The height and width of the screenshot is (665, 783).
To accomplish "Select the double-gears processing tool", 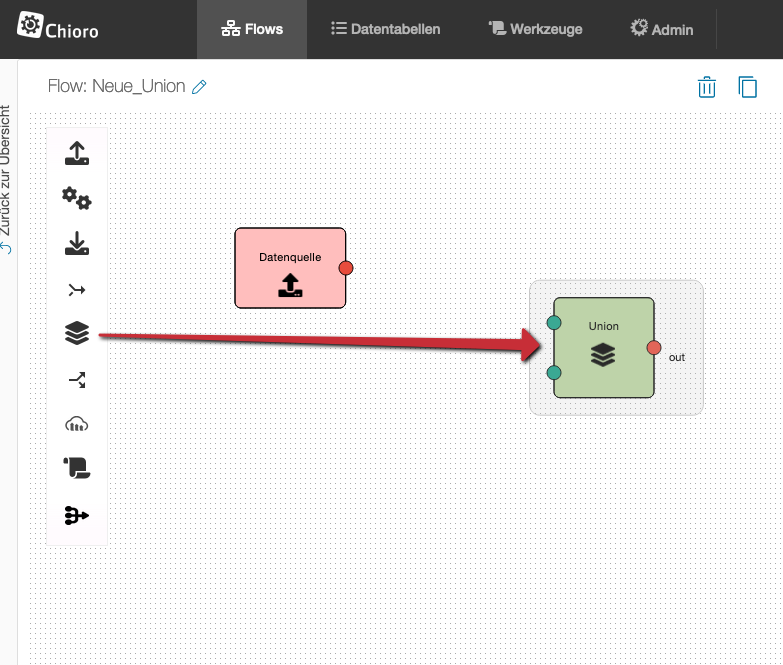I will click(x=77, y=199).
